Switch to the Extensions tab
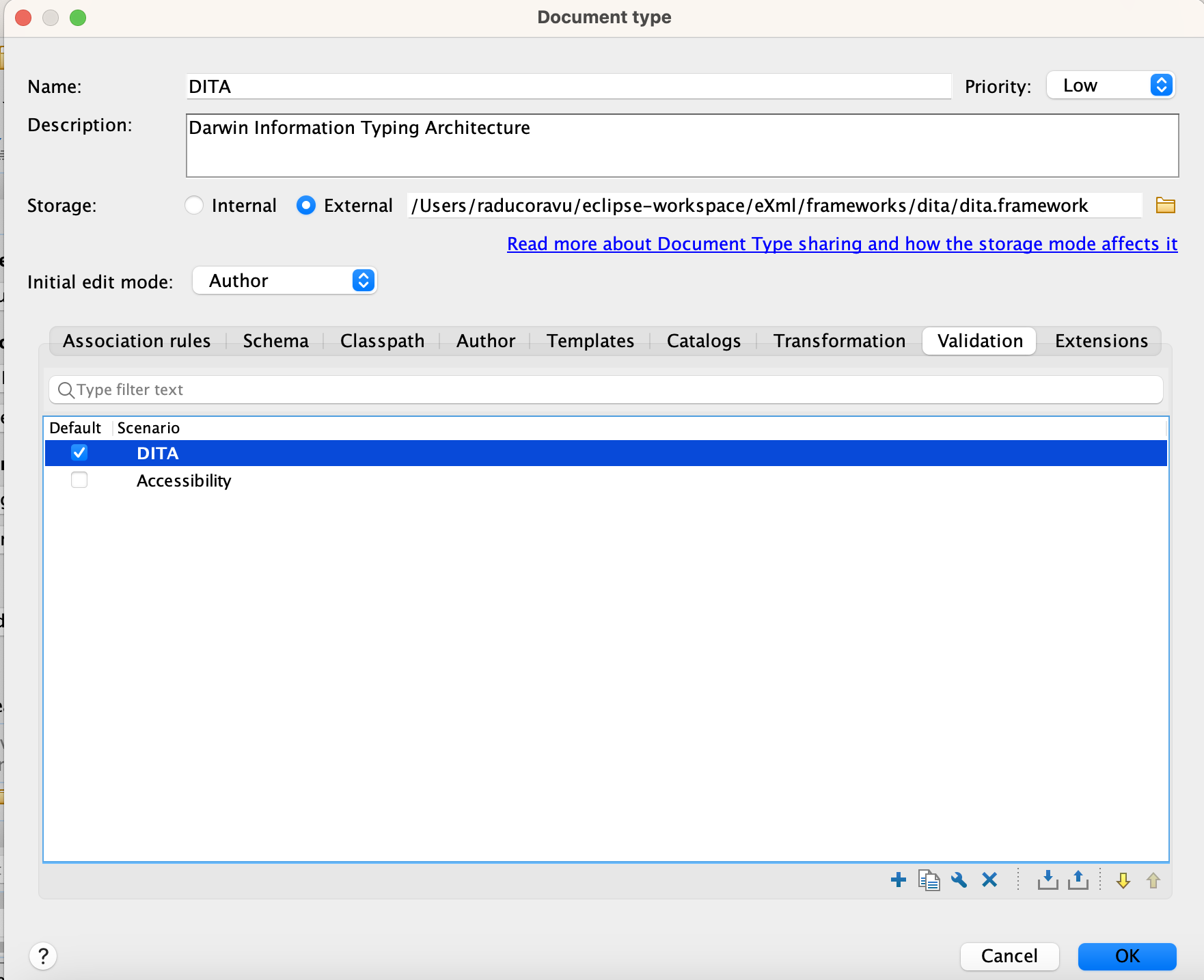 click(x=1101, y=340)
